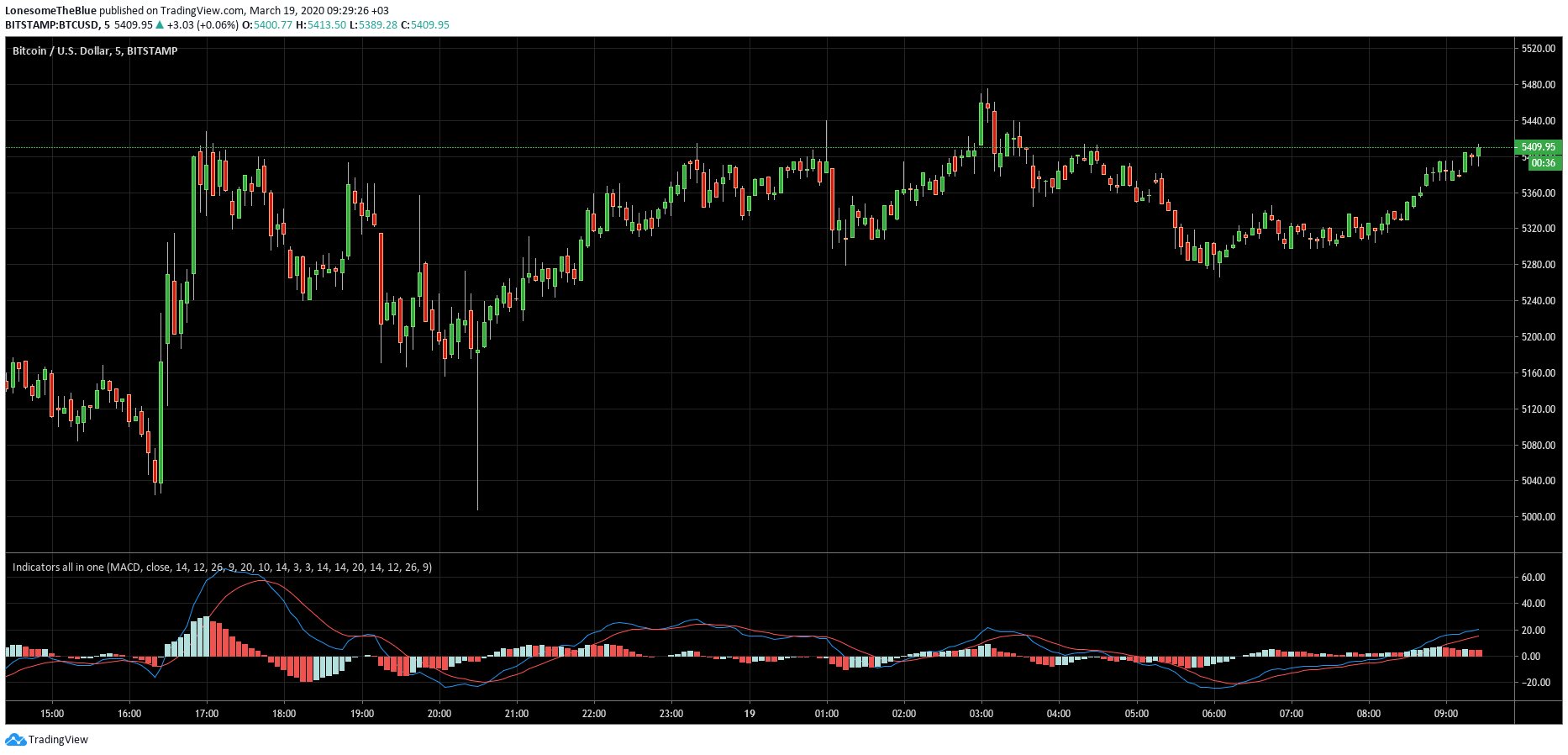Click the +3.03 (+0.06%) change text
Screen dimensions: 1568x755
pos(203,25)
